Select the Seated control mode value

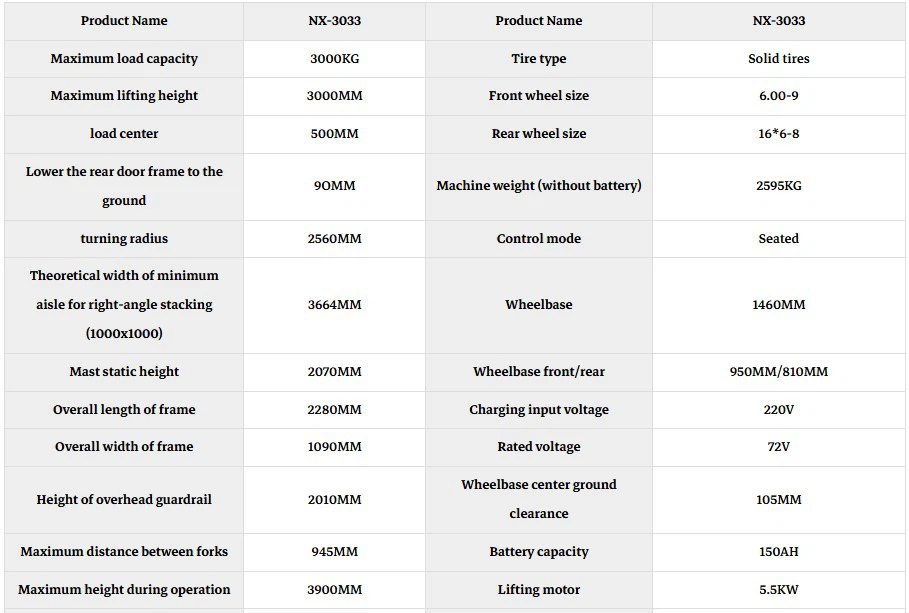[x=778, y=239]
